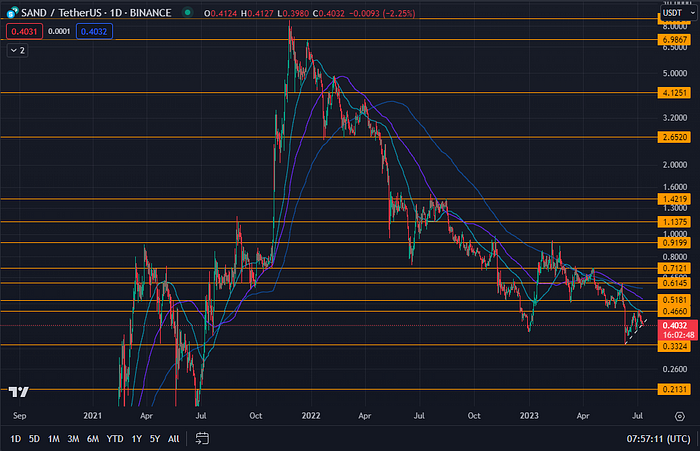The height and width of the screenshot is (451, 700).
Task: Select the 1D time range
Action: pos(16,439)
